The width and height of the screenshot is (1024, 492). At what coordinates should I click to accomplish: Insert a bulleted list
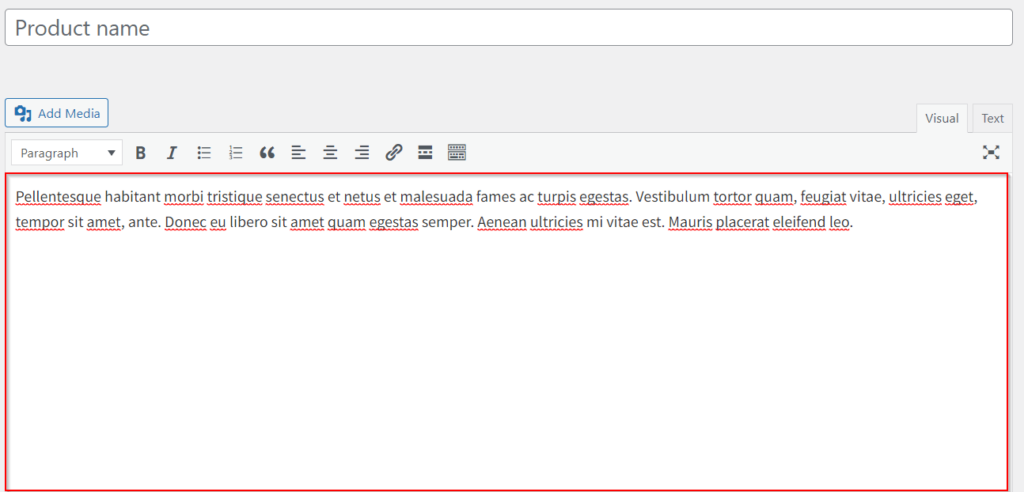[204, 153]
